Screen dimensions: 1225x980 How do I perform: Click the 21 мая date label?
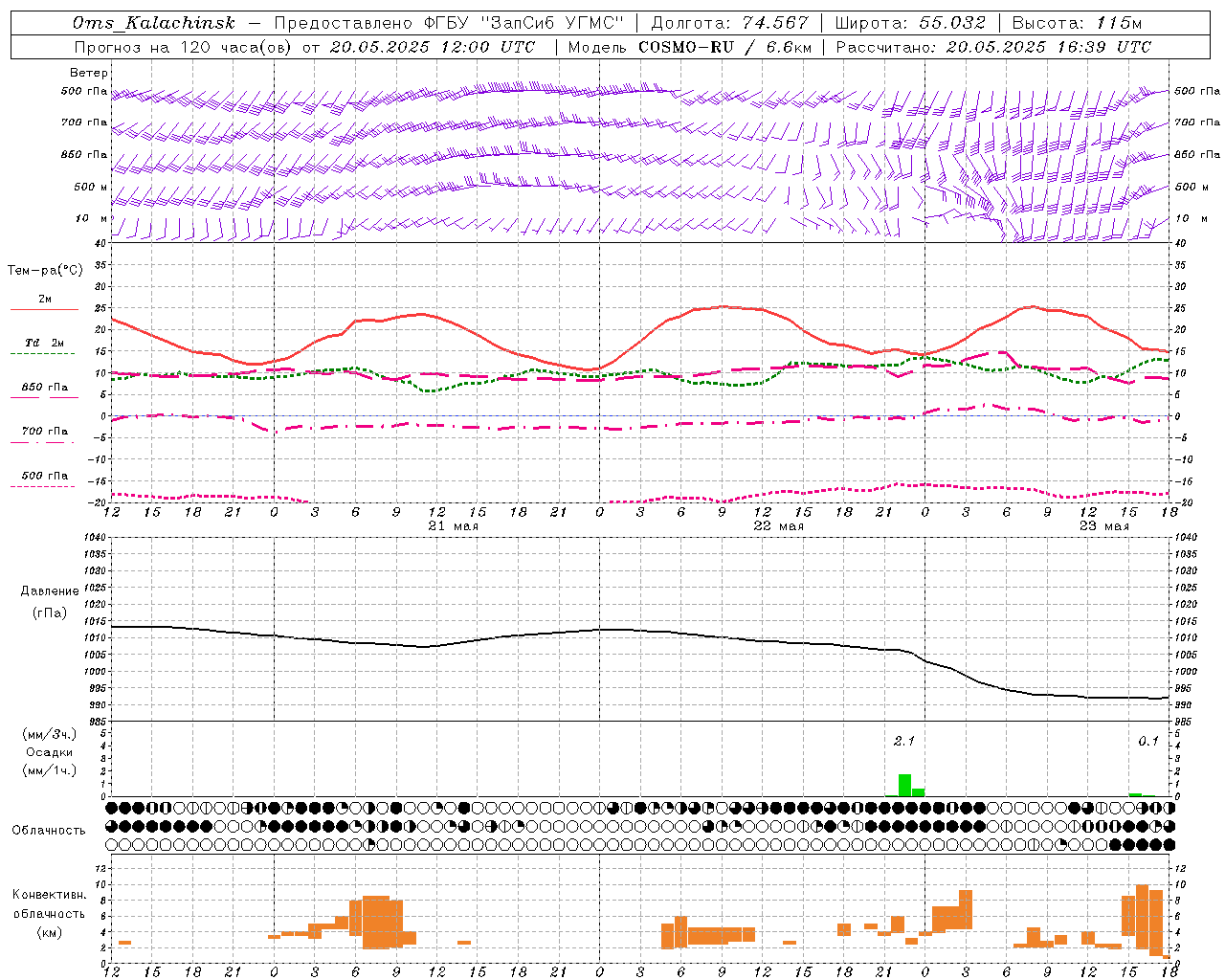point(453,526)
